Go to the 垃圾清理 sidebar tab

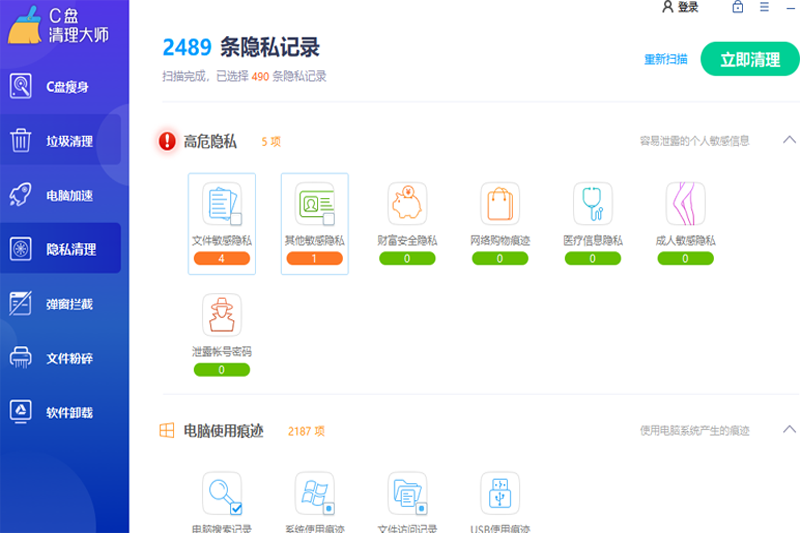click(x=65, y=141)
